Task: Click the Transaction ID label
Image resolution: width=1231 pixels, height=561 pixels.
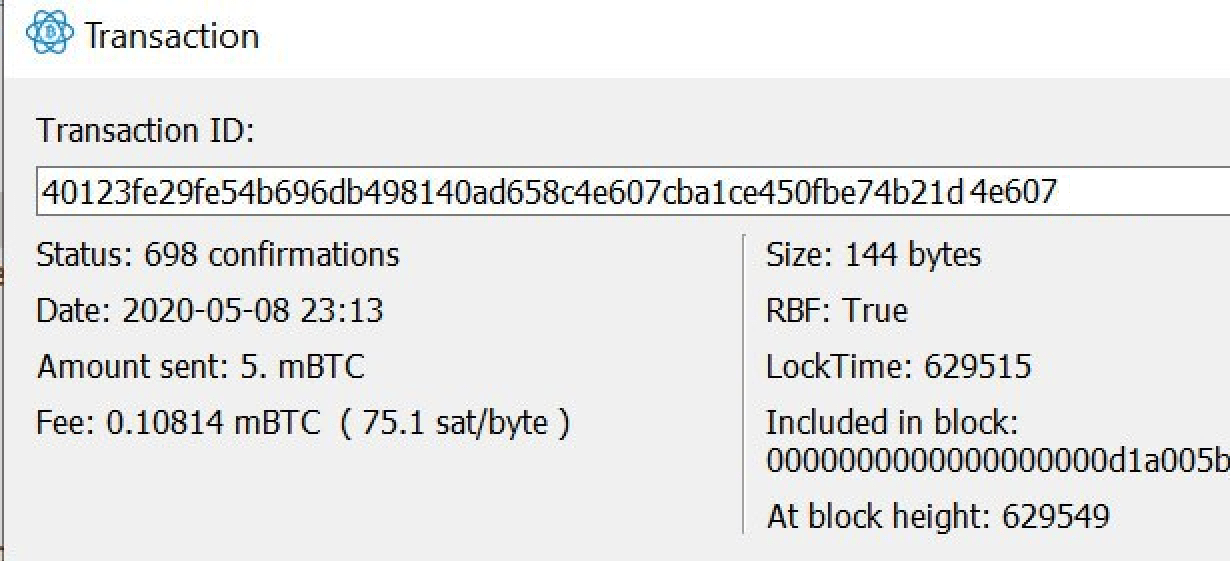Action: click(146, 131)
